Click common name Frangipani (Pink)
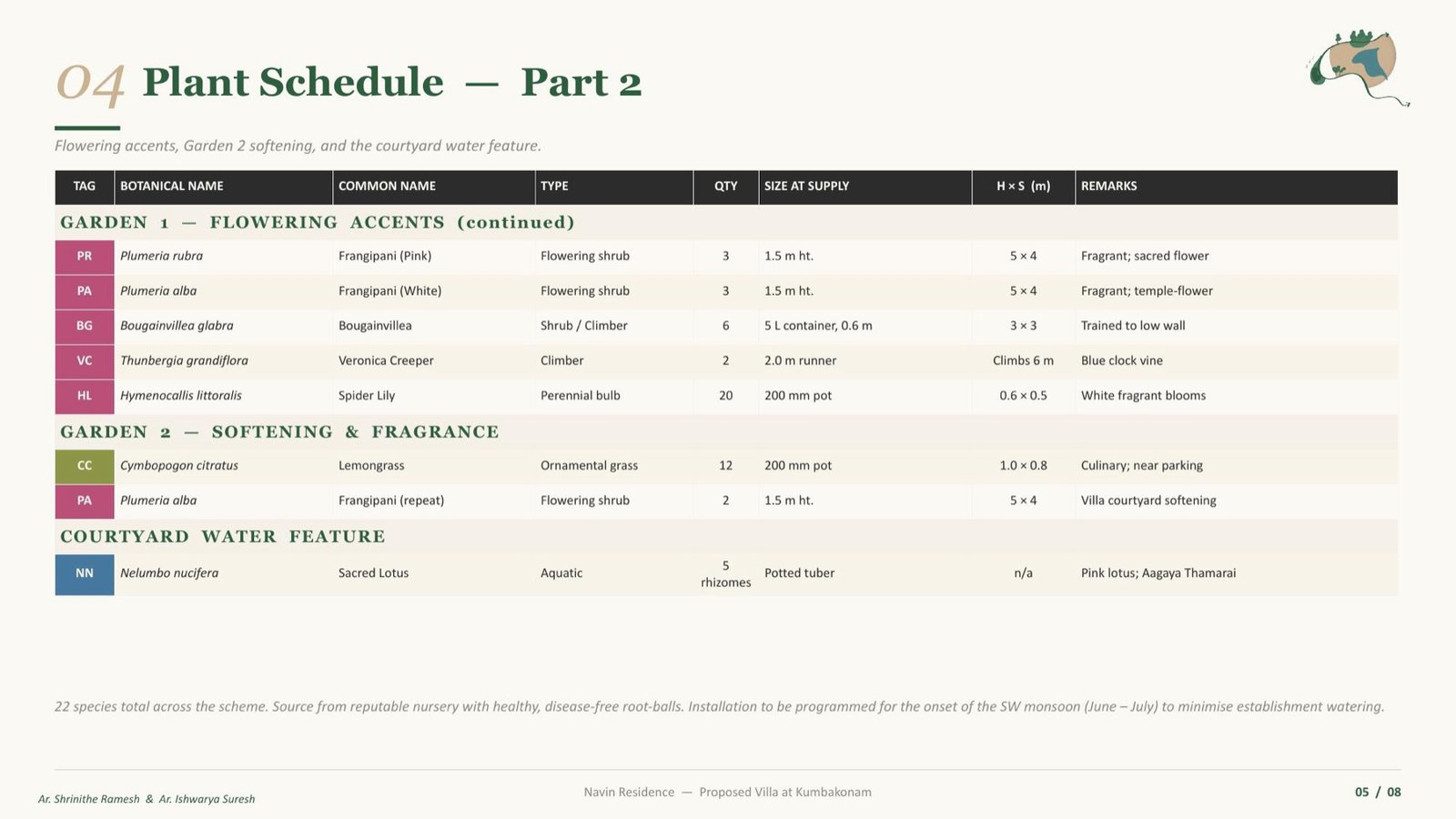The height and width of the screenshot is (819, 1456). coord(385,257)
